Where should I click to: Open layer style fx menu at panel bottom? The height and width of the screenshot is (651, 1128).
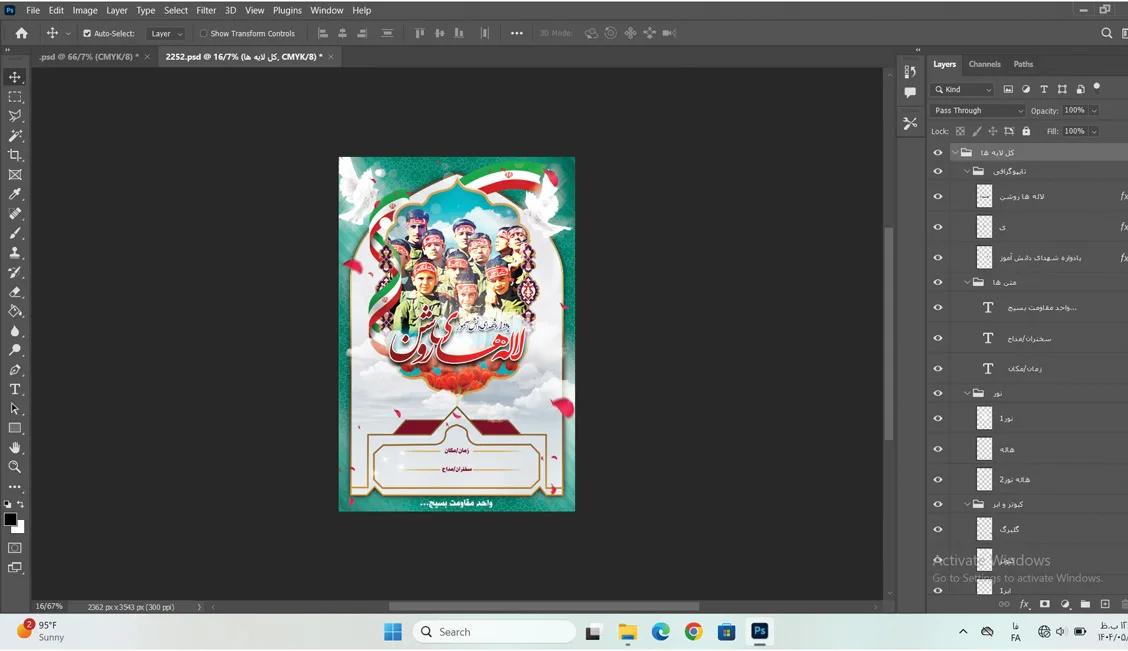[x=1024, y=604]
